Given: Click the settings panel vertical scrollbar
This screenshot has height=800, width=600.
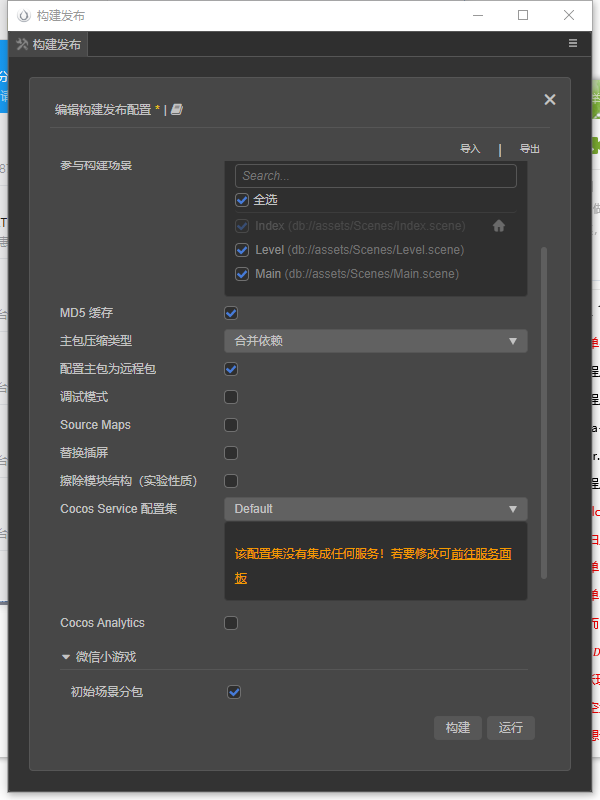Looking at the screenshot, I should point(544,413).
